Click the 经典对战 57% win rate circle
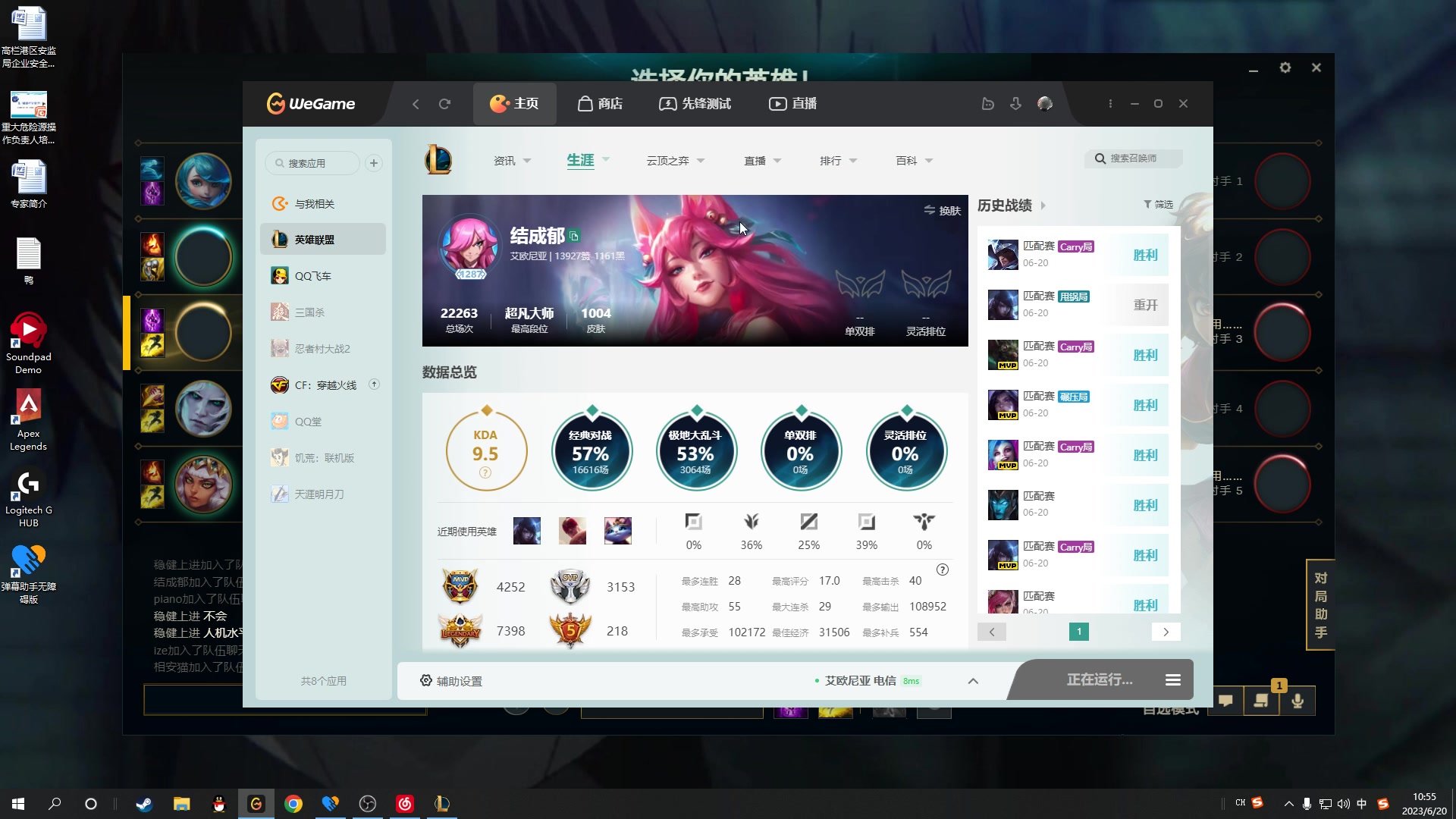This screenshot has height=819, width=1456. tap(591, 452)
